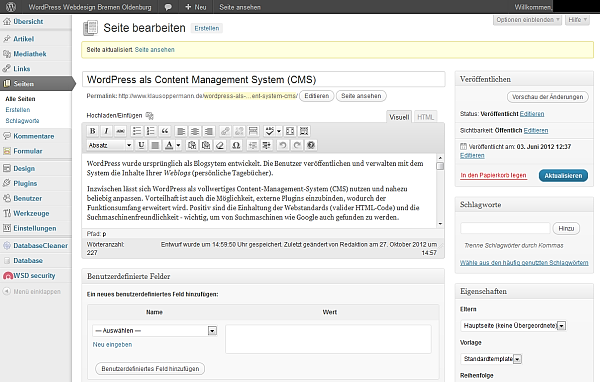Click into the Schlagworte input field
600x382 pixels.
505,228
